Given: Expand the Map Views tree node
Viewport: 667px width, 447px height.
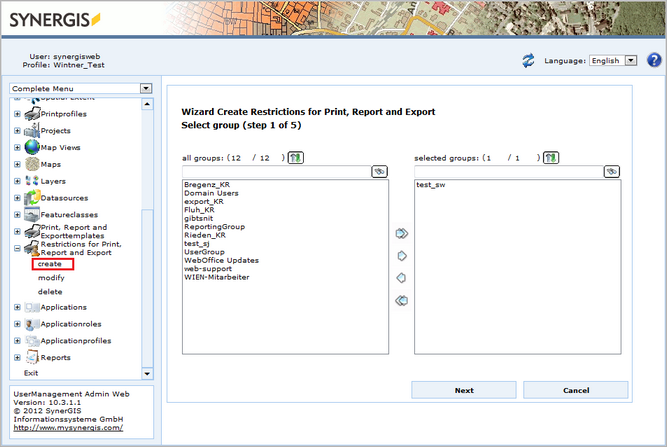Looking at the screenshot, I should (x=17, y=148).
